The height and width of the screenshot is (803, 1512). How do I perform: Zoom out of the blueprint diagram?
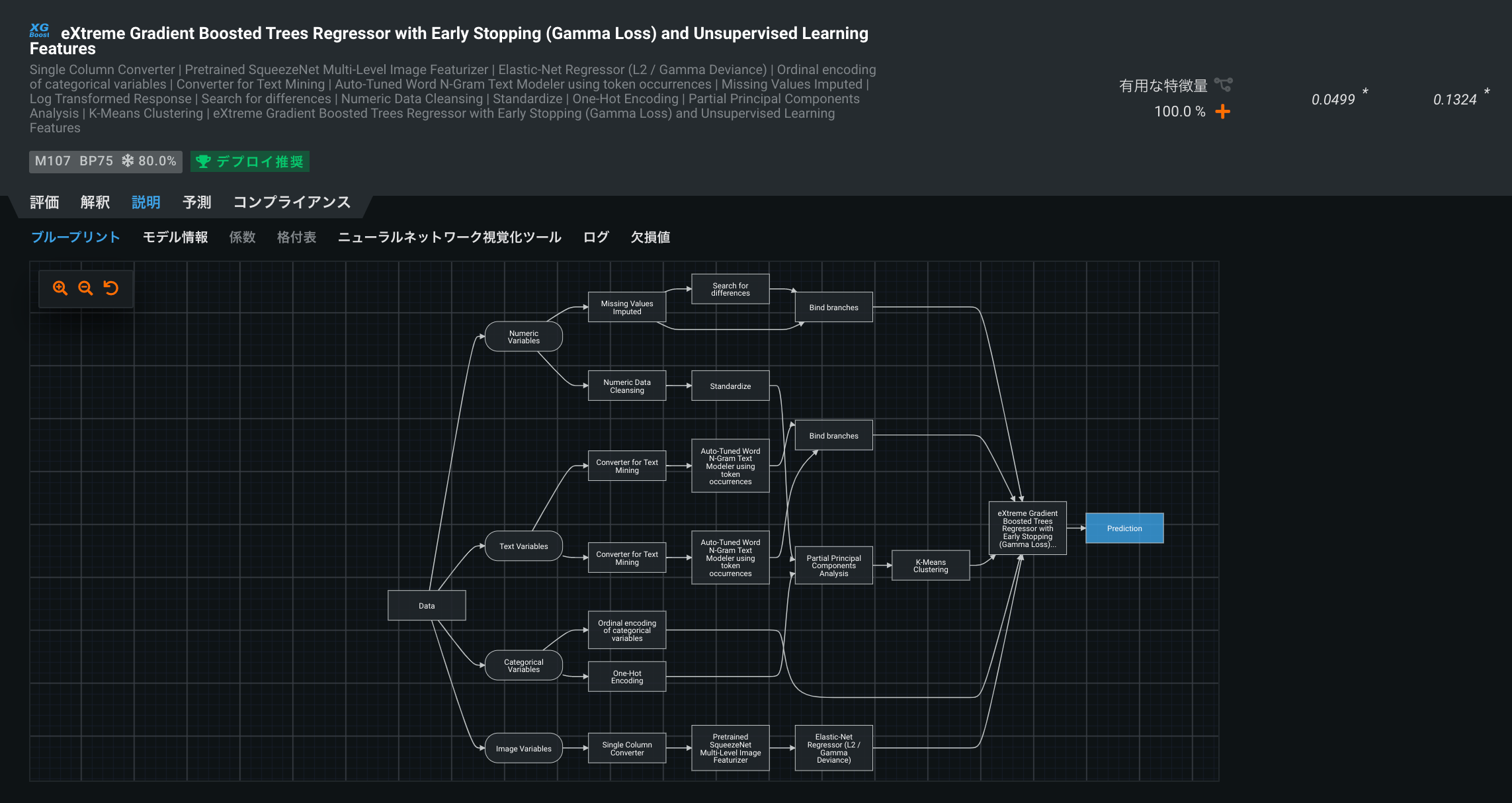tap(85, 288)
